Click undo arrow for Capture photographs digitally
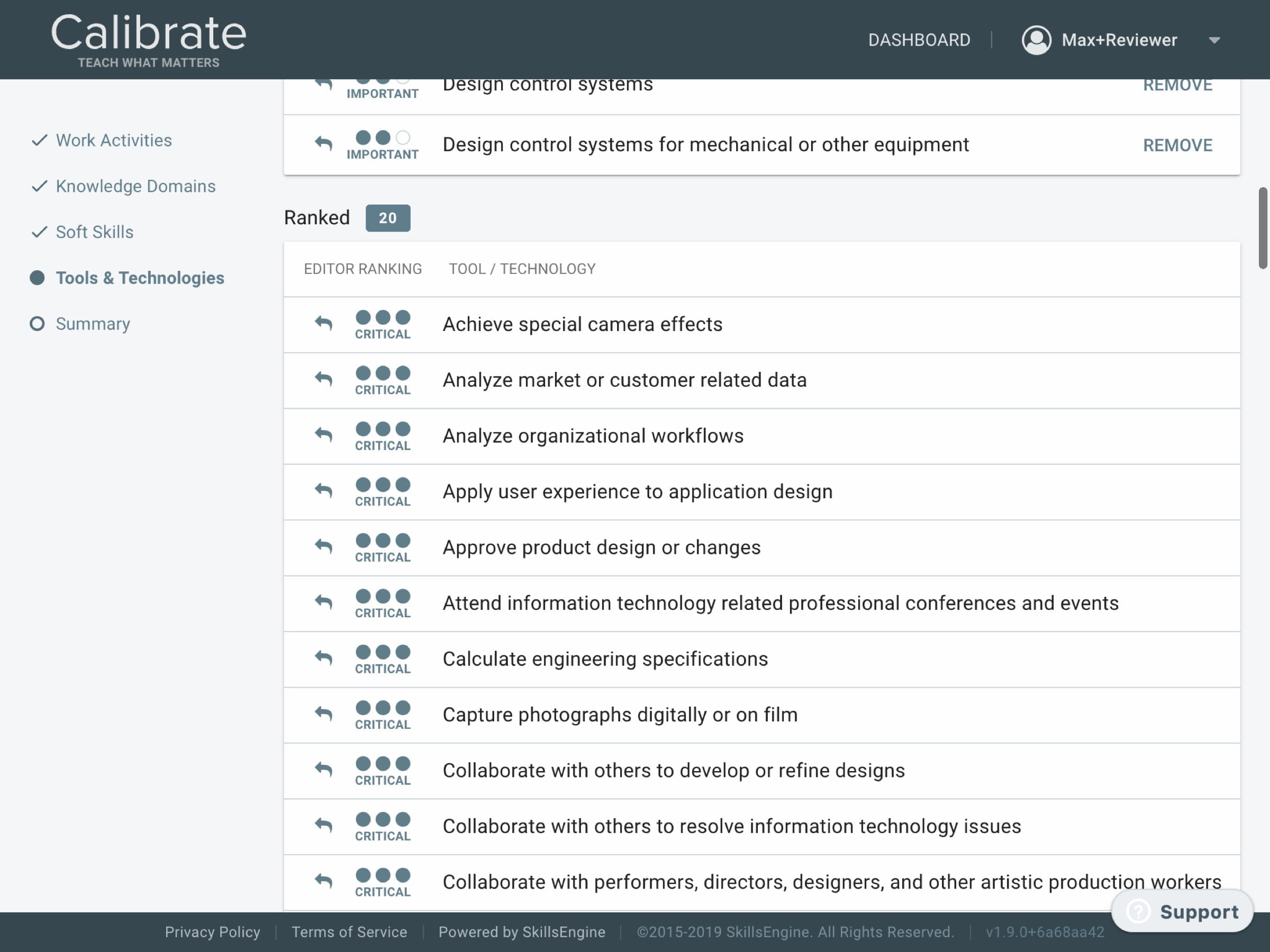Image resolution: width=1270 pixels, height=952 pixels. coord(323,714)
